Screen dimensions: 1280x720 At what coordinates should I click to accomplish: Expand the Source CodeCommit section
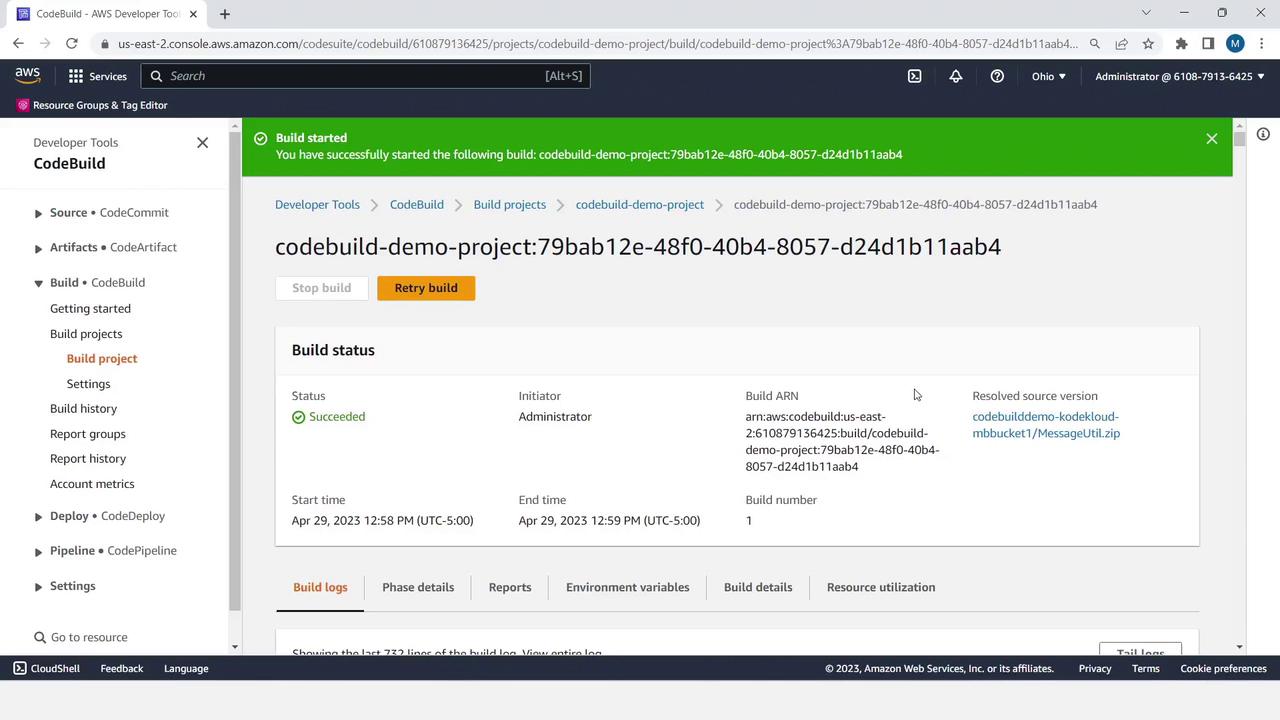click(x=38, y=213)
